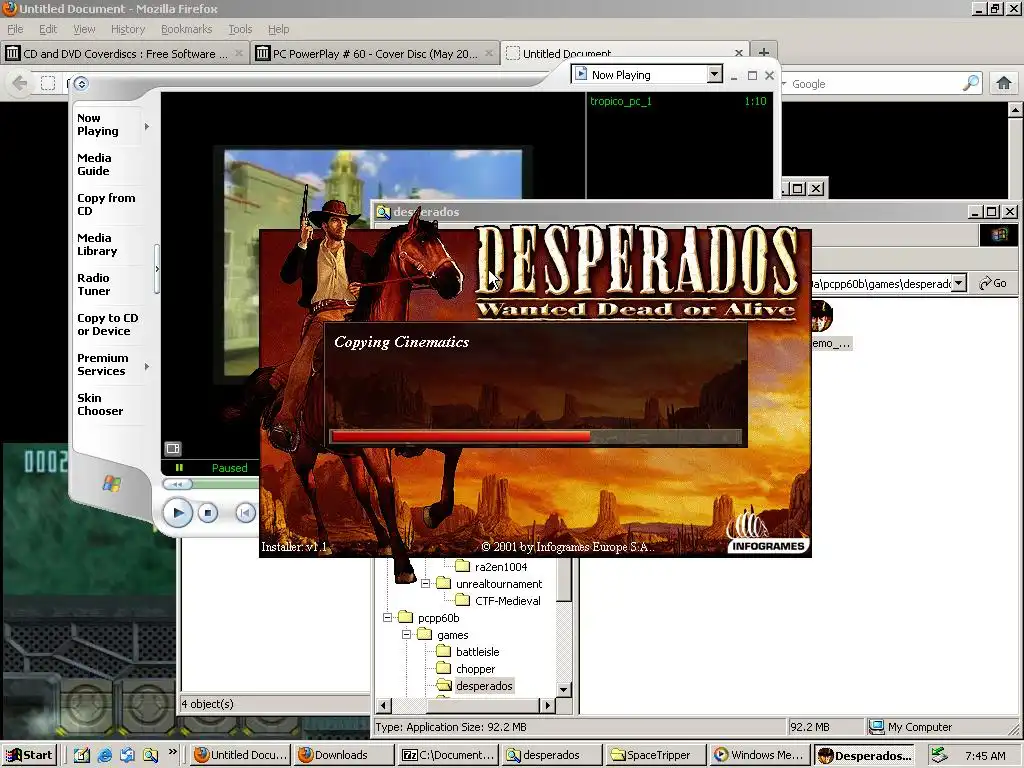Viewport: 1024px width, 768px height.
Task: Click the Media Player rewind seek handle
Action: (177, 484)
